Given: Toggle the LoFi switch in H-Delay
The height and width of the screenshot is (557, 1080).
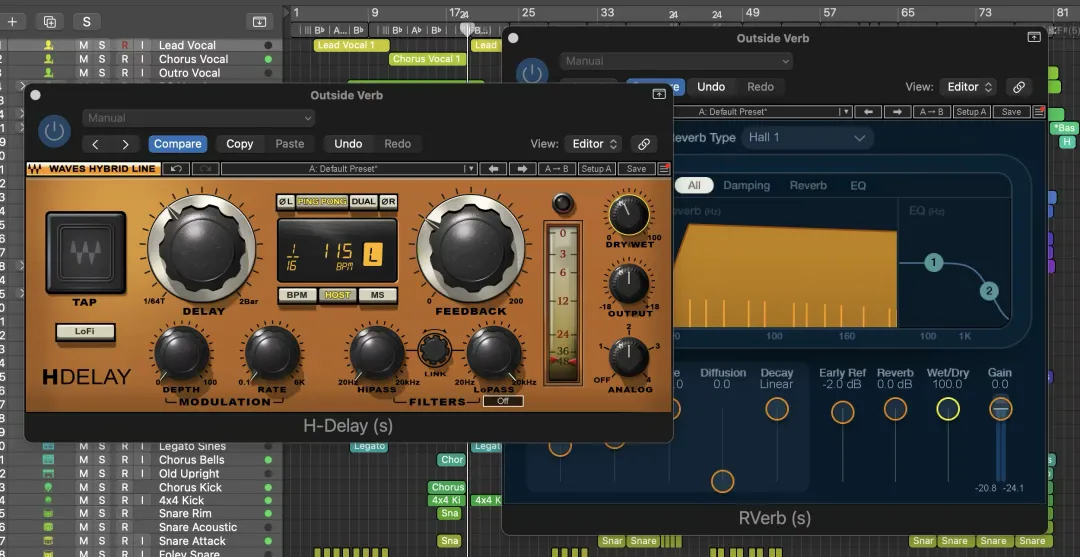Looking at the screenshot, I should click(x=85, y=332).
